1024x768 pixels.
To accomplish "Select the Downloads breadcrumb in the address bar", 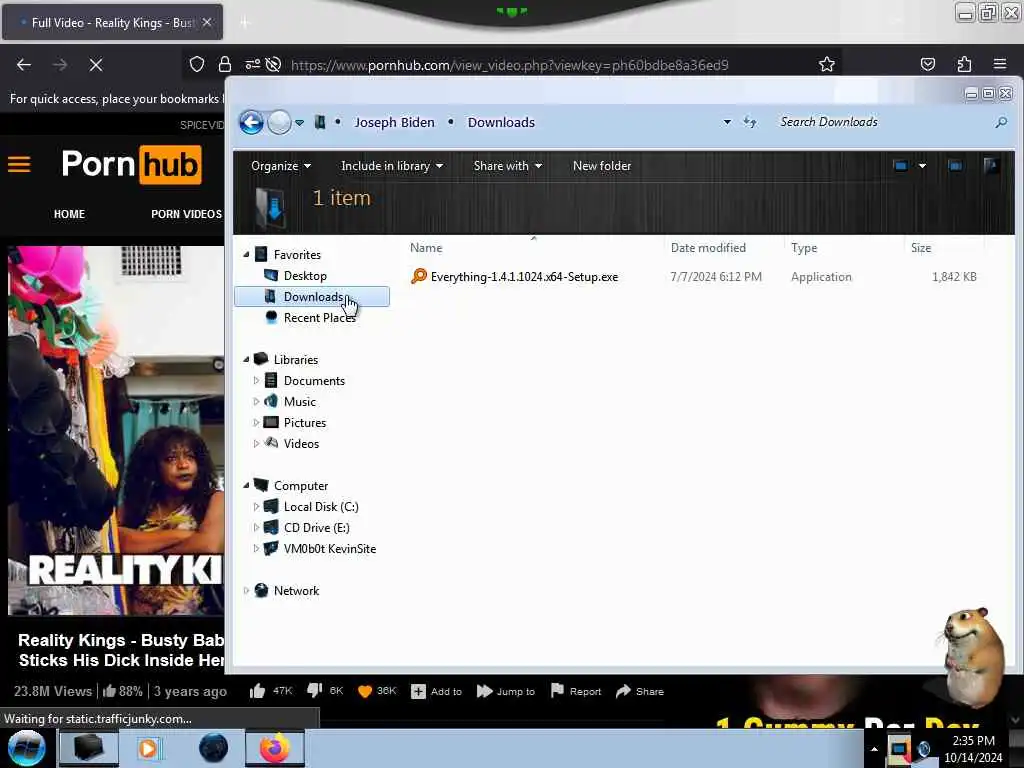I will [x=501, y=122].
